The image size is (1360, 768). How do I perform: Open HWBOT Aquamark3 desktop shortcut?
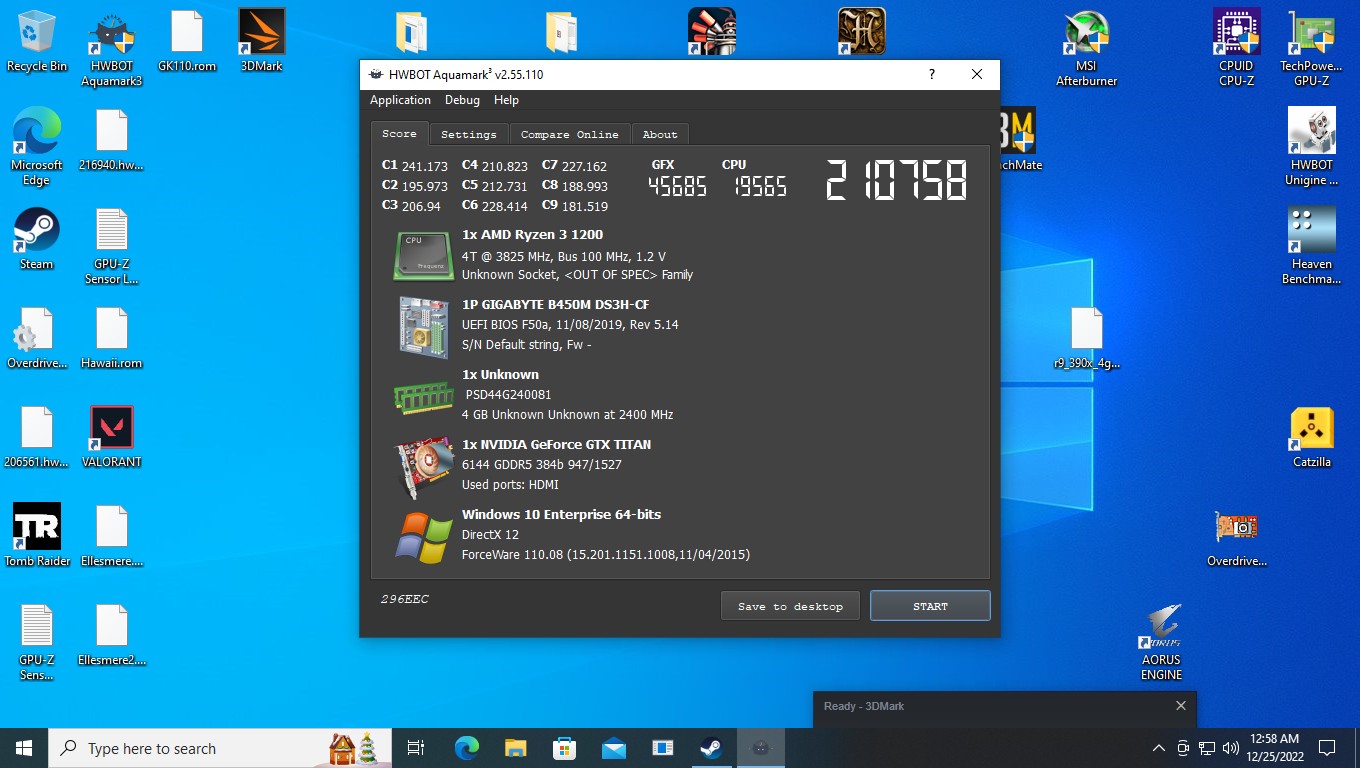point(111,48)
